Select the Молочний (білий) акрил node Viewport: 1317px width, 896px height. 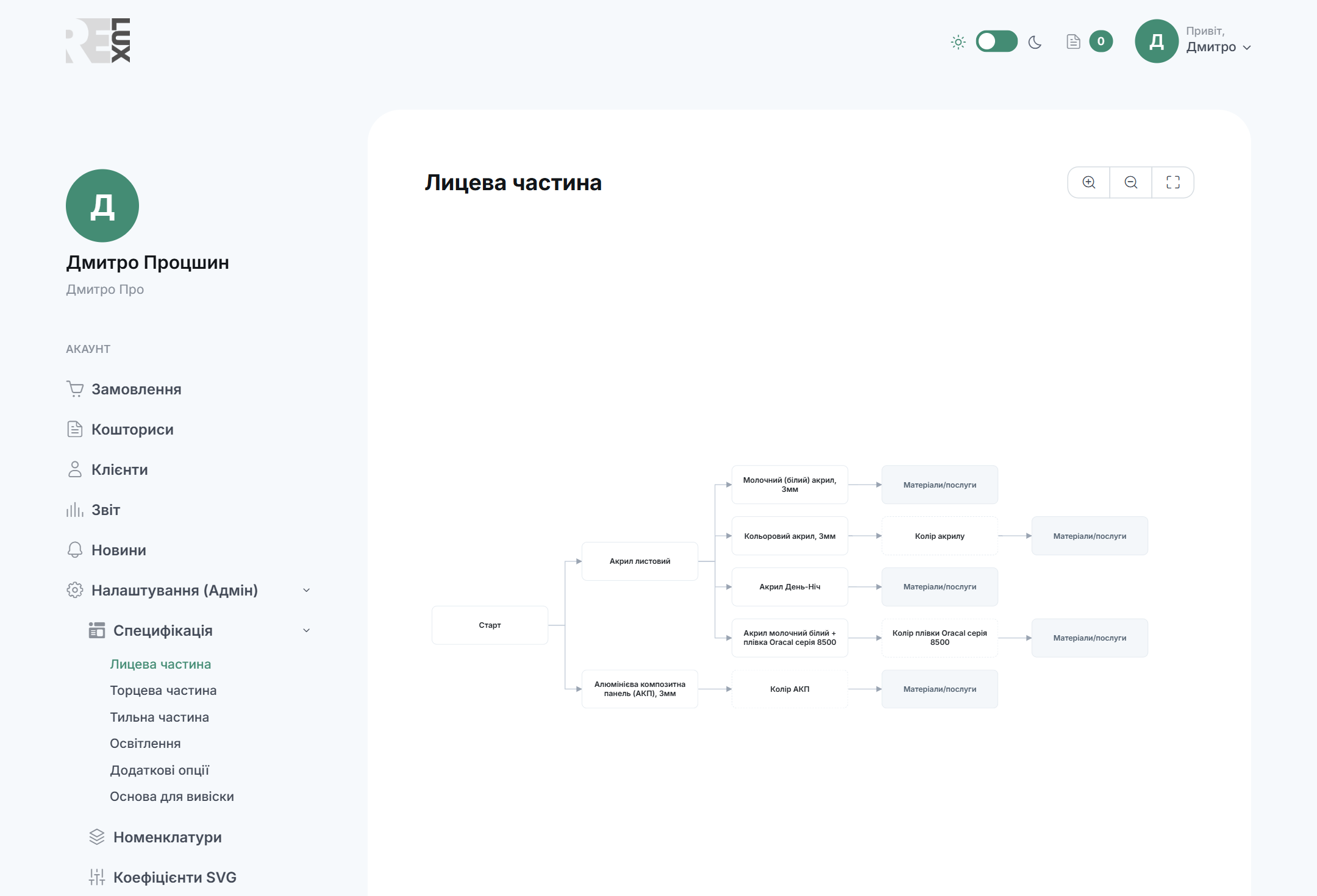pos(790,485)
